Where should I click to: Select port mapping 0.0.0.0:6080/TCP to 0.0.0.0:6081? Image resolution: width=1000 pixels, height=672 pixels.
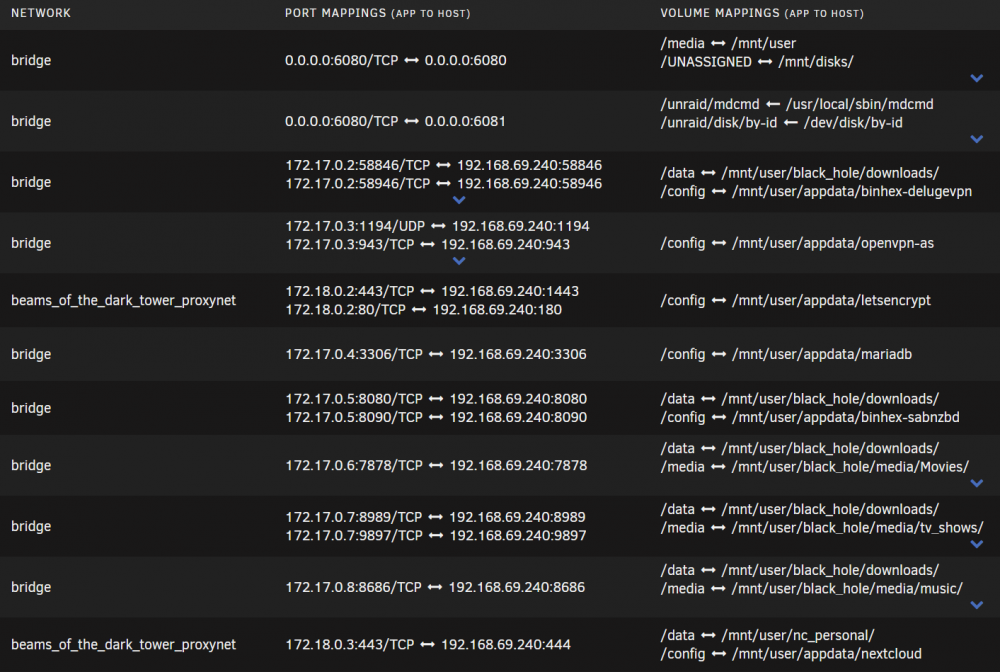point(395,121)
